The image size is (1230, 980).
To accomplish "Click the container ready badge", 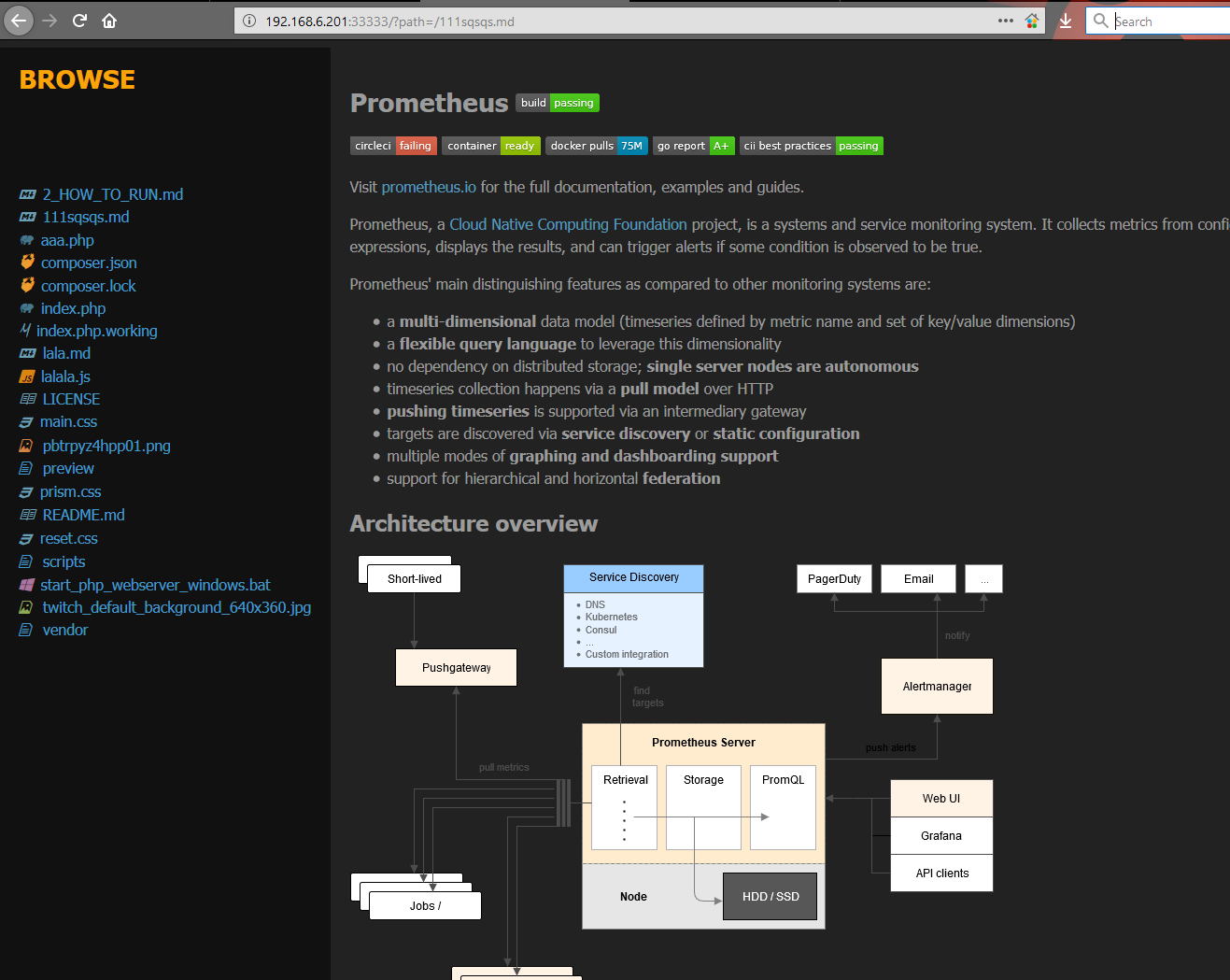I will coord(491,146).
